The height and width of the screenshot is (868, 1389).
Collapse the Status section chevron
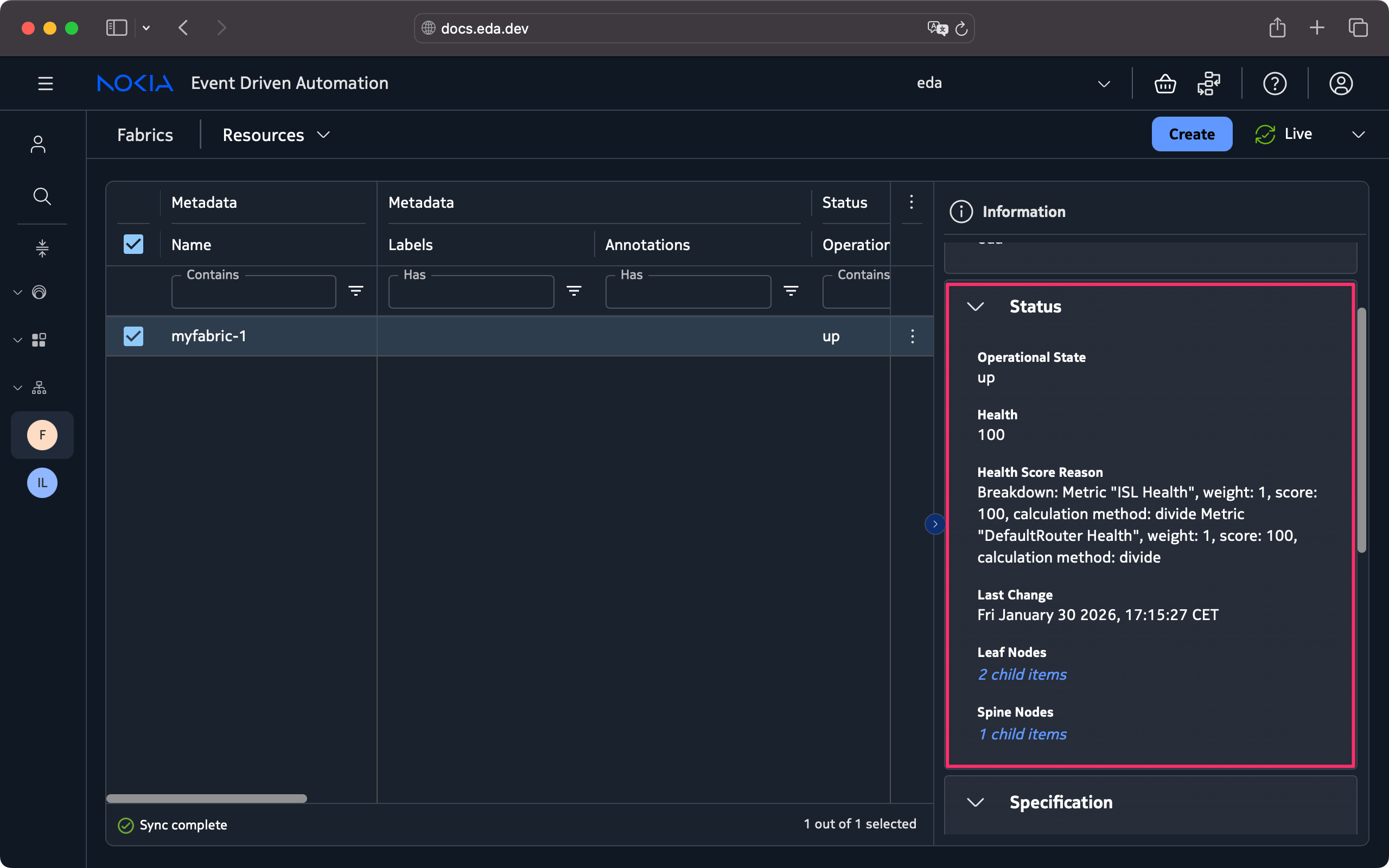tap(976, 307)
